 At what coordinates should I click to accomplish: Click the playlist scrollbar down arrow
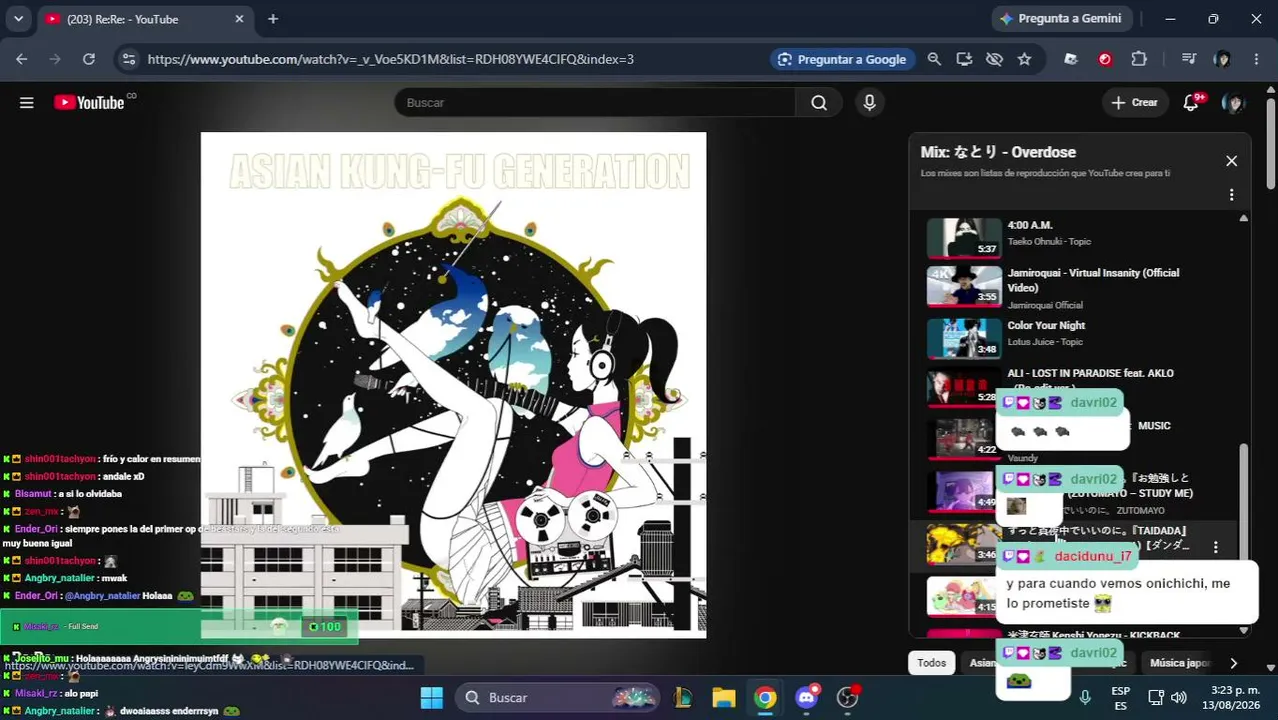click(x=1243, y=630)
